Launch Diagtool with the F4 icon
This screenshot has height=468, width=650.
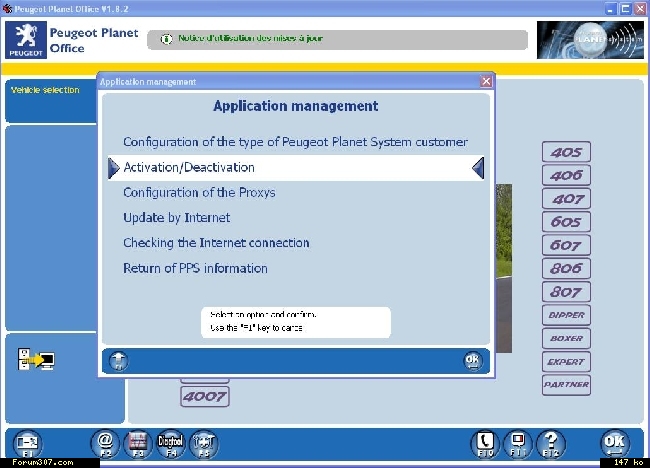tap(170, 444)
